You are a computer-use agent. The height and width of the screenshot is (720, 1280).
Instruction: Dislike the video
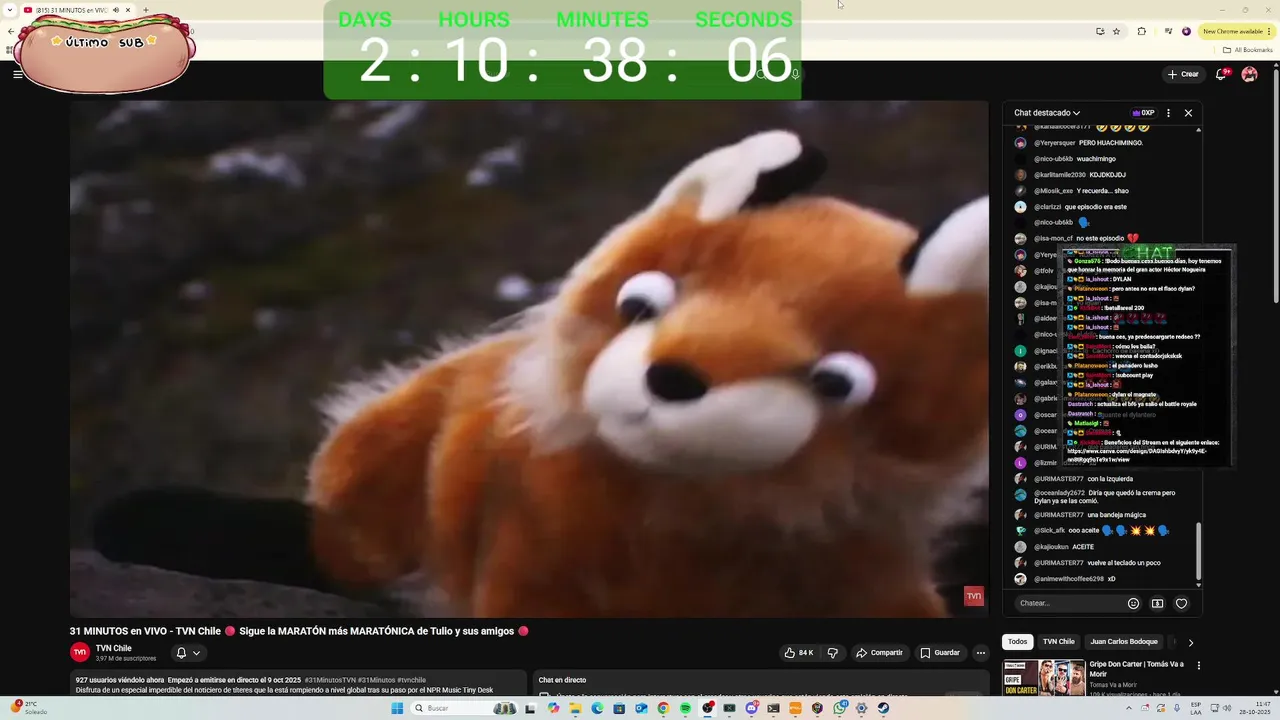click(x=832, y=653)
